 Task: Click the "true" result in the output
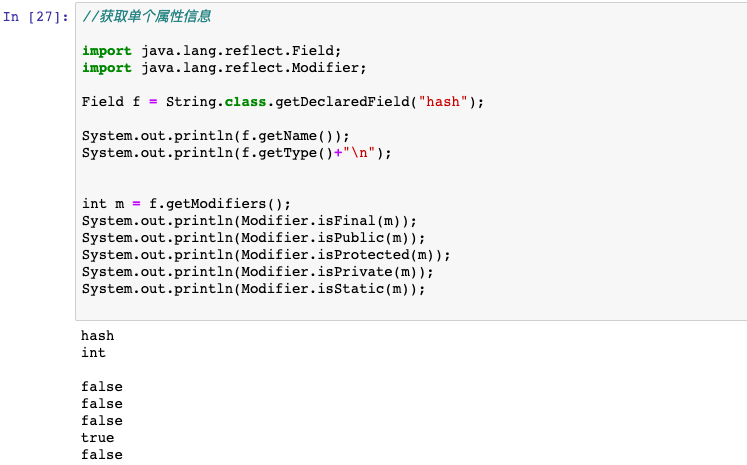click(x=98, y=438)
